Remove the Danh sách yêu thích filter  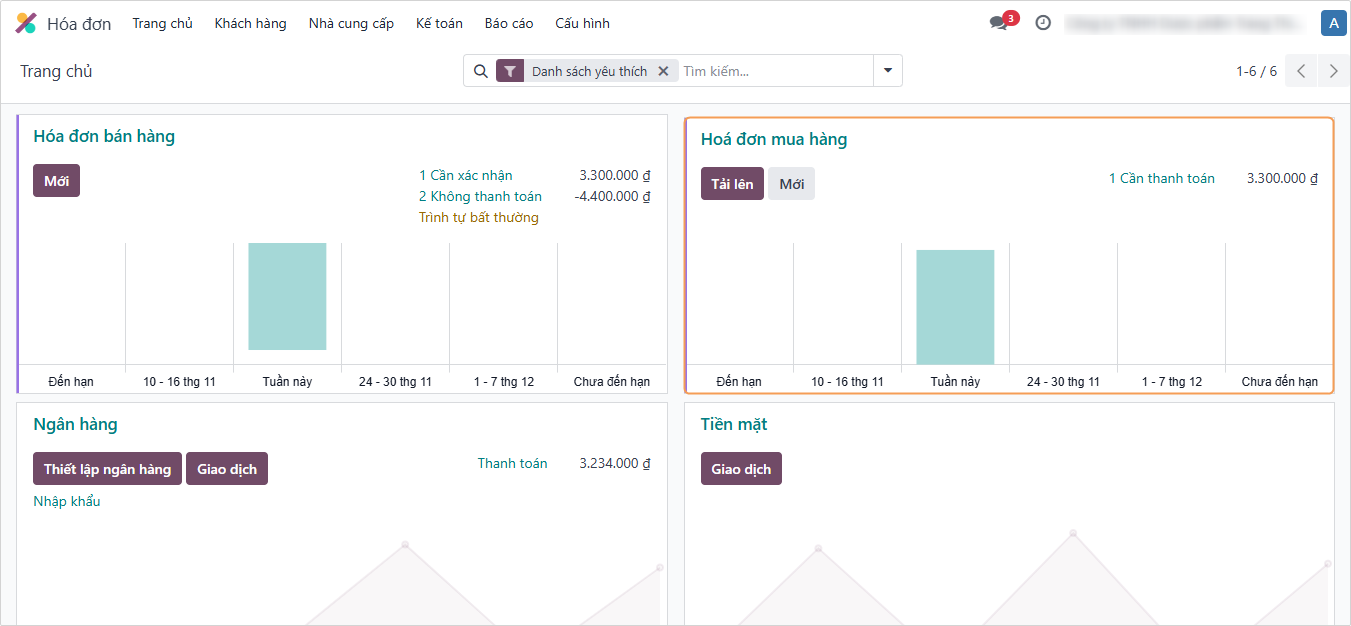pyautogui.click(x=663, y=71)
